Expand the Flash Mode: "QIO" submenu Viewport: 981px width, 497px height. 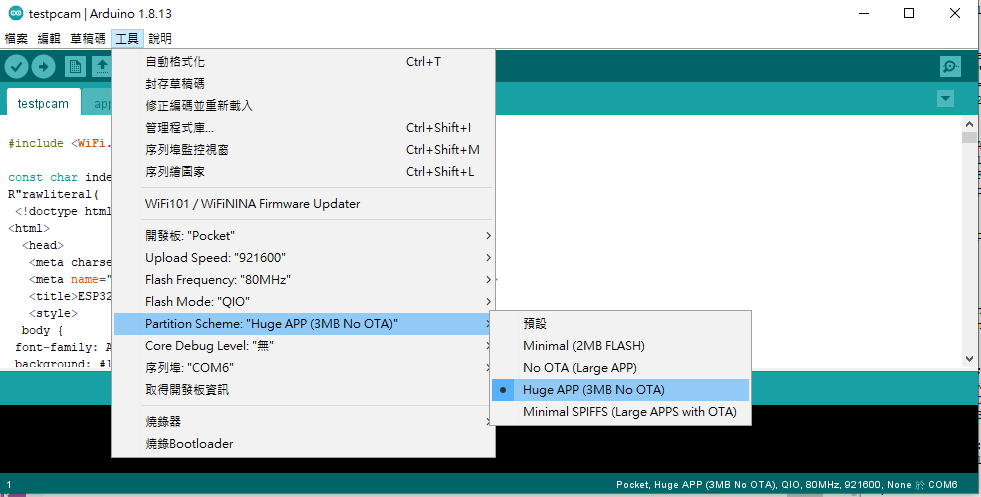[303, 302]
